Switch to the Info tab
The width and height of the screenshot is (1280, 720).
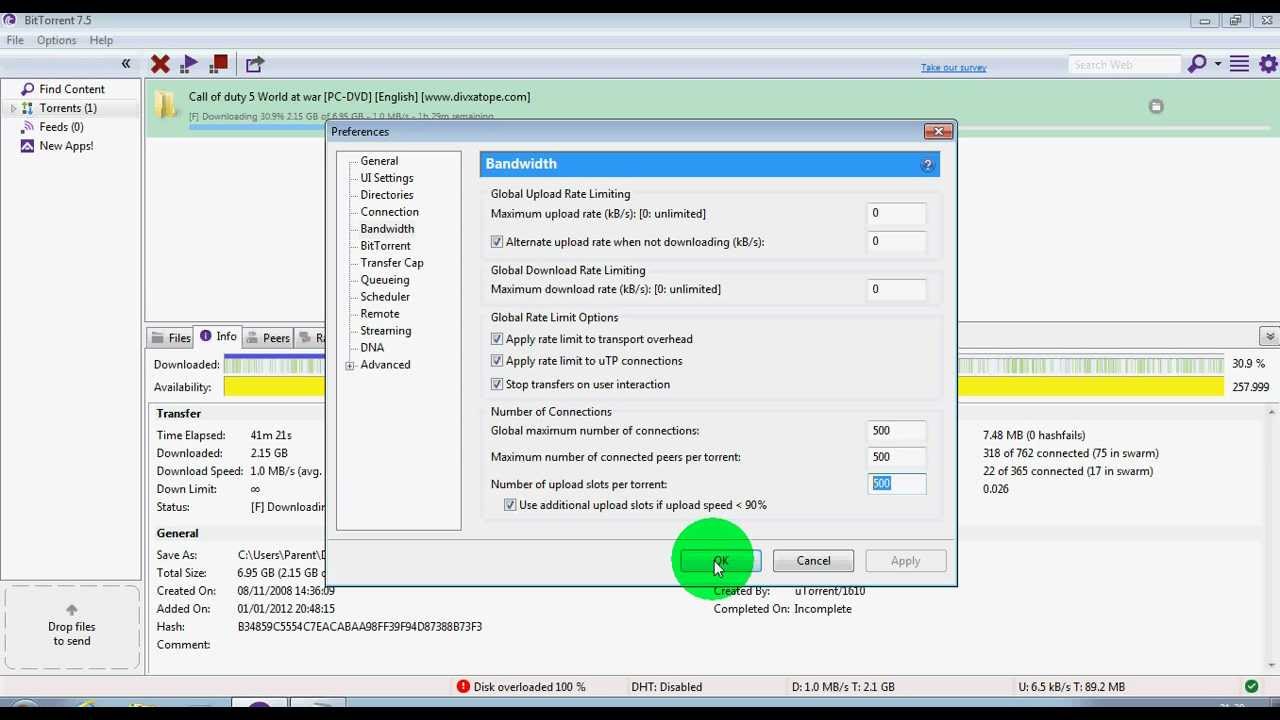pyautogui.click(x=218, y=337)
